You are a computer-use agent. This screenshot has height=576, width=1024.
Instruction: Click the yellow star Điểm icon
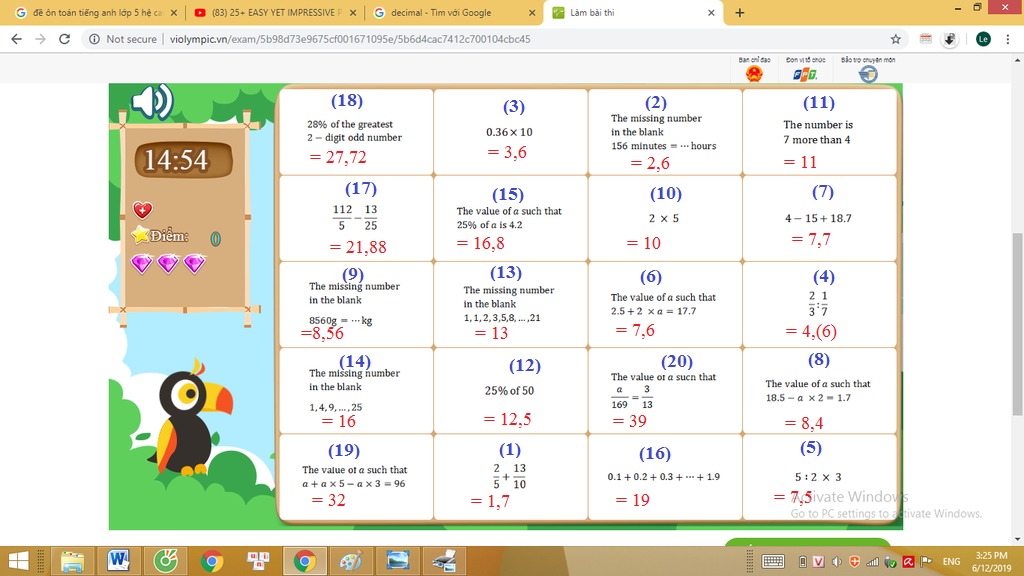[140, 234]
